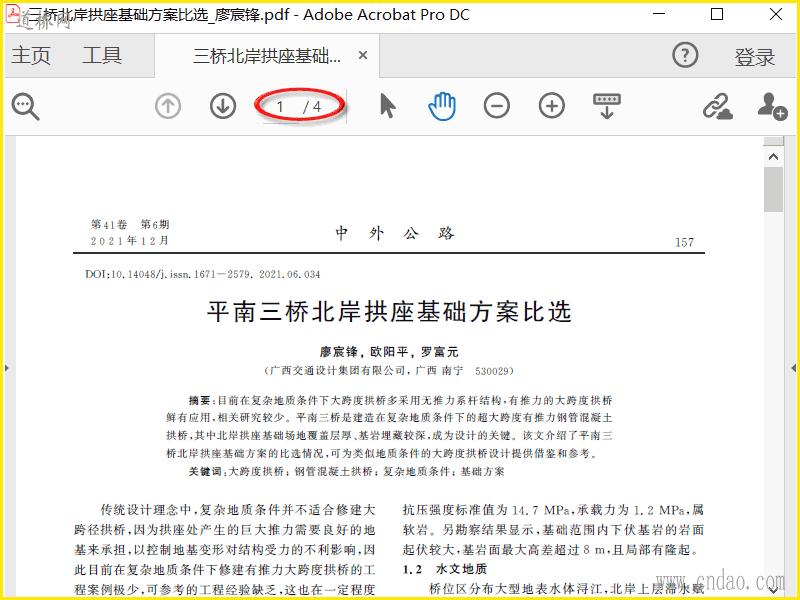This screenshot has height=600, width=800.
Task: Open the scrolling page display options
Action: [x=607, y=106]
